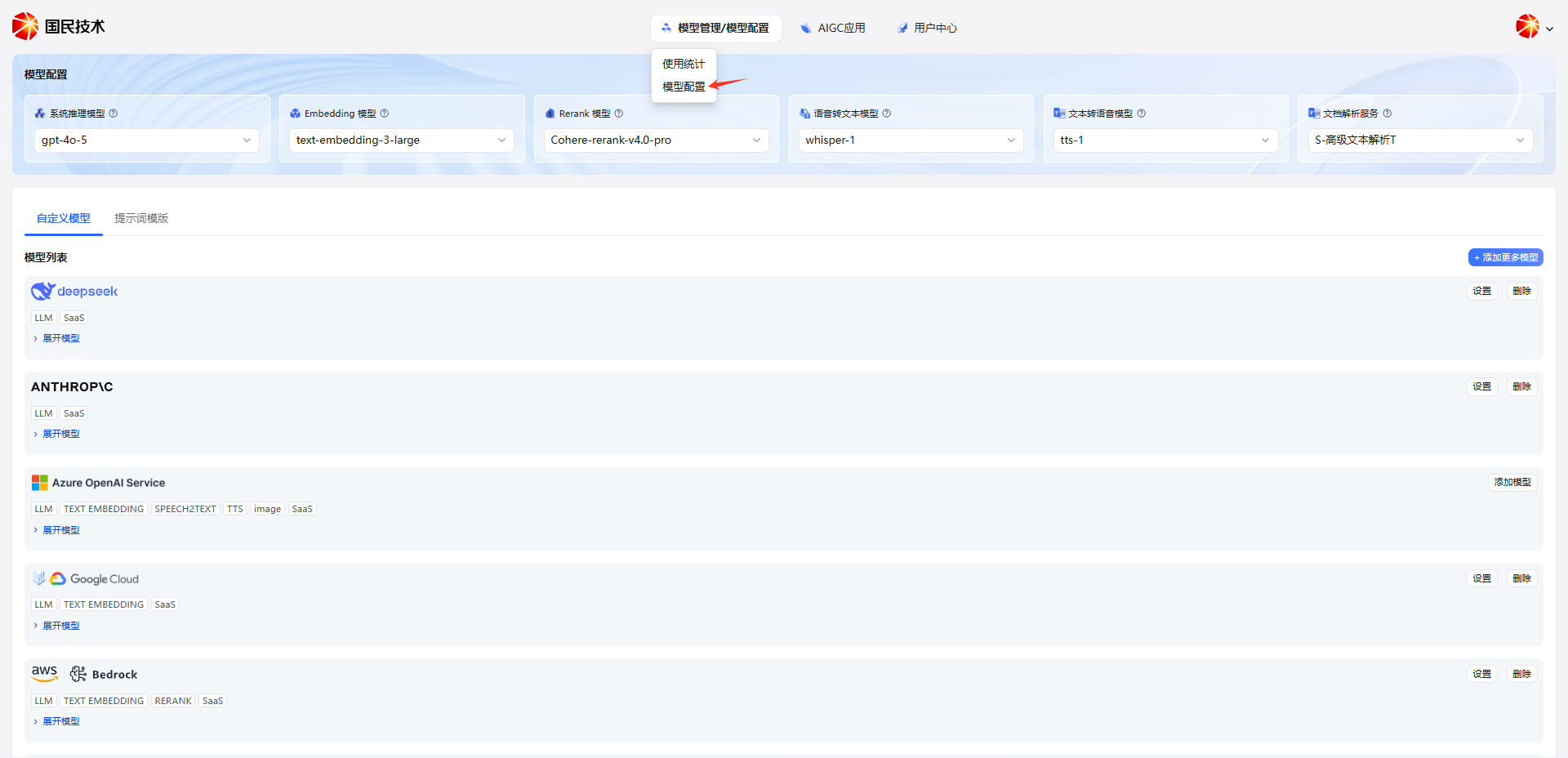This screenshot has height=758, width=1568.
Task: Click 删除 for ANTHROP\C
Action: (1522, 386)
